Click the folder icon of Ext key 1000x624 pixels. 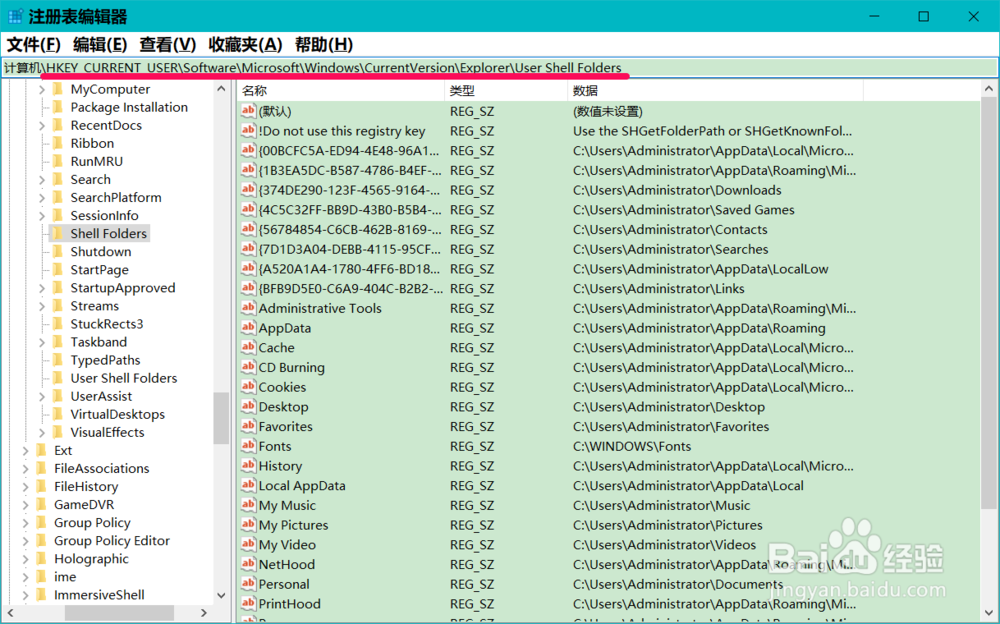pos(41,450)
